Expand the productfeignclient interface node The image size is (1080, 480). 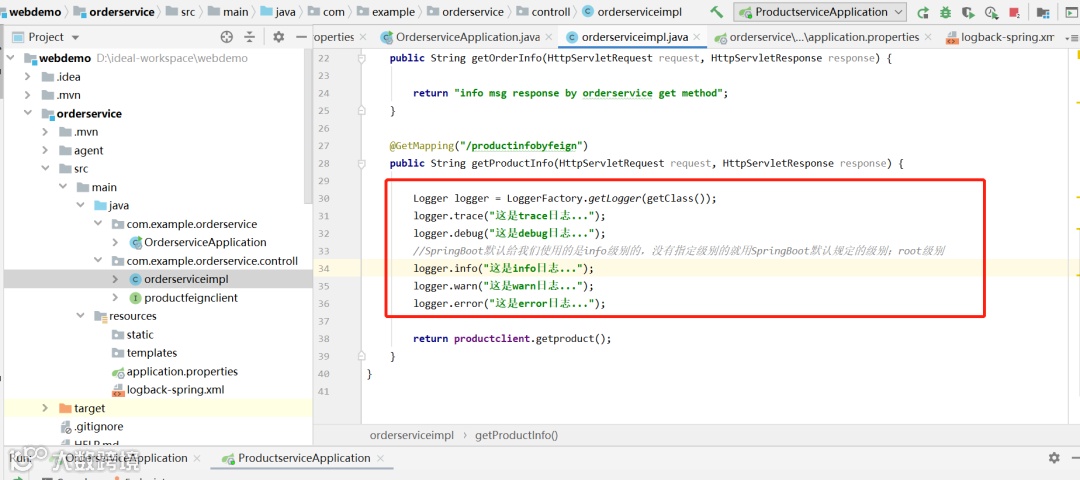(x=115, y=298)
